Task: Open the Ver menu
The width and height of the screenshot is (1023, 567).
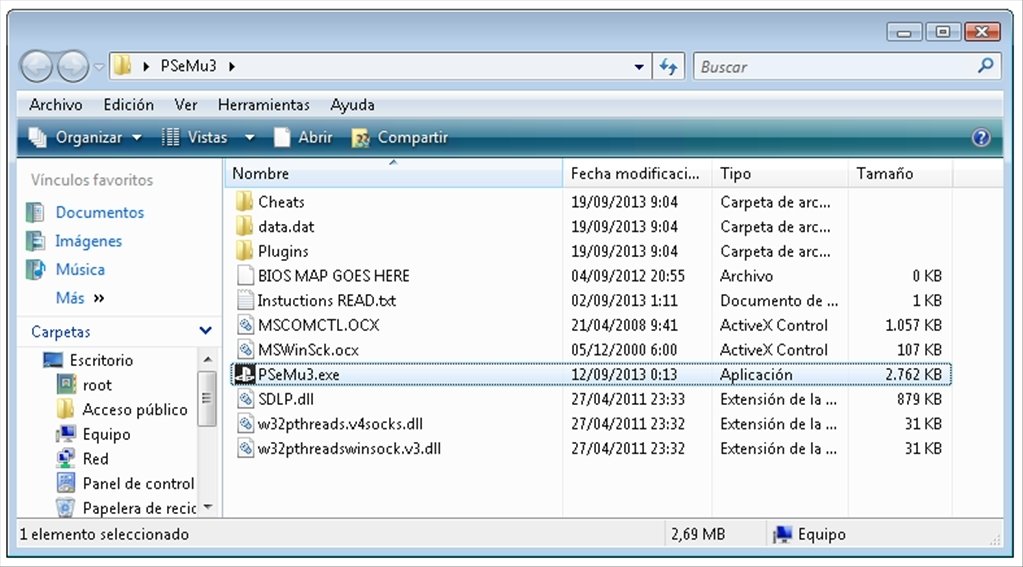Action: coord(185,104)
